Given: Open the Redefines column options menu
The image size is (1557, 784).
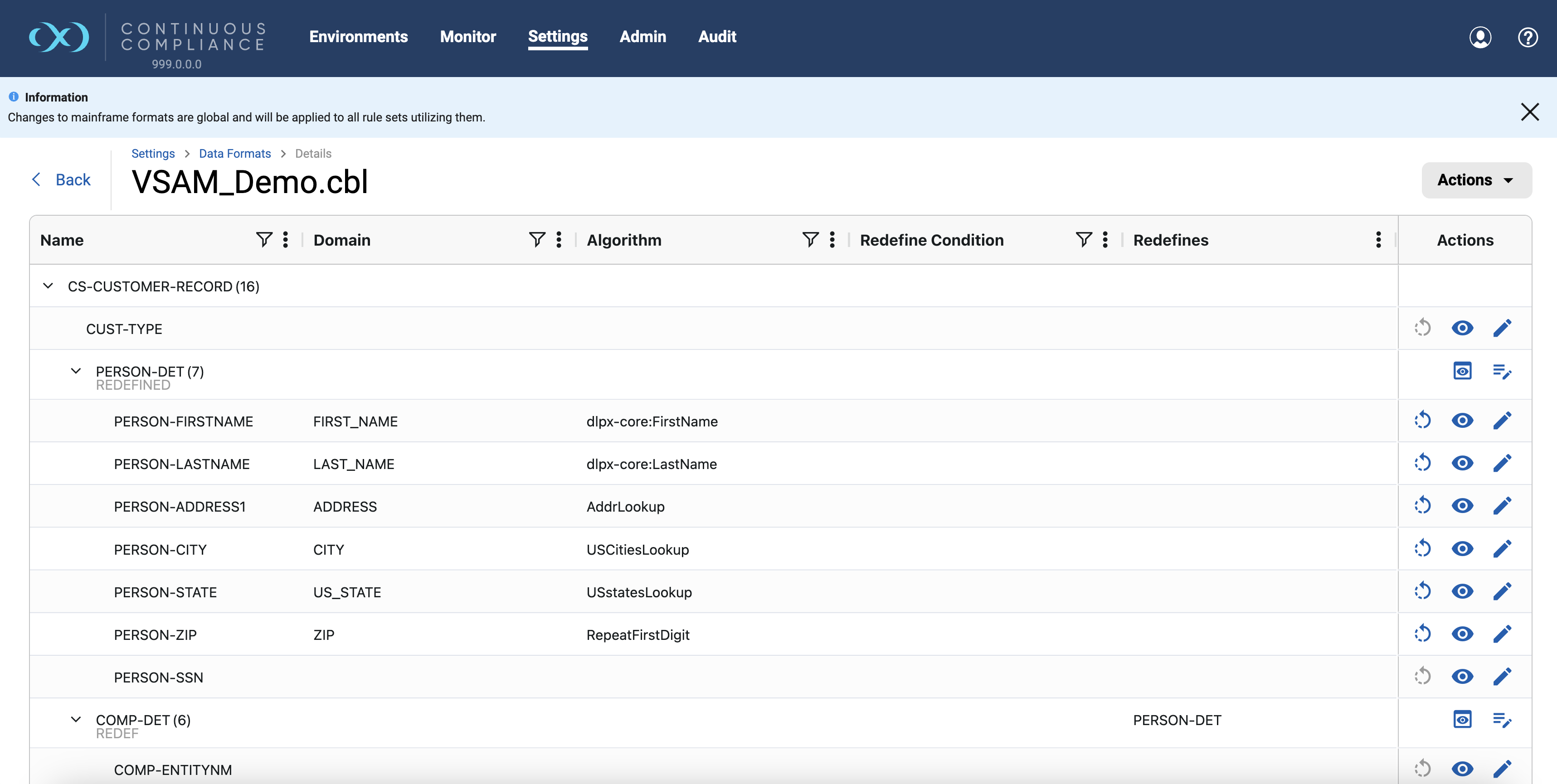Looking at the screenshot, I should 1378,239.
